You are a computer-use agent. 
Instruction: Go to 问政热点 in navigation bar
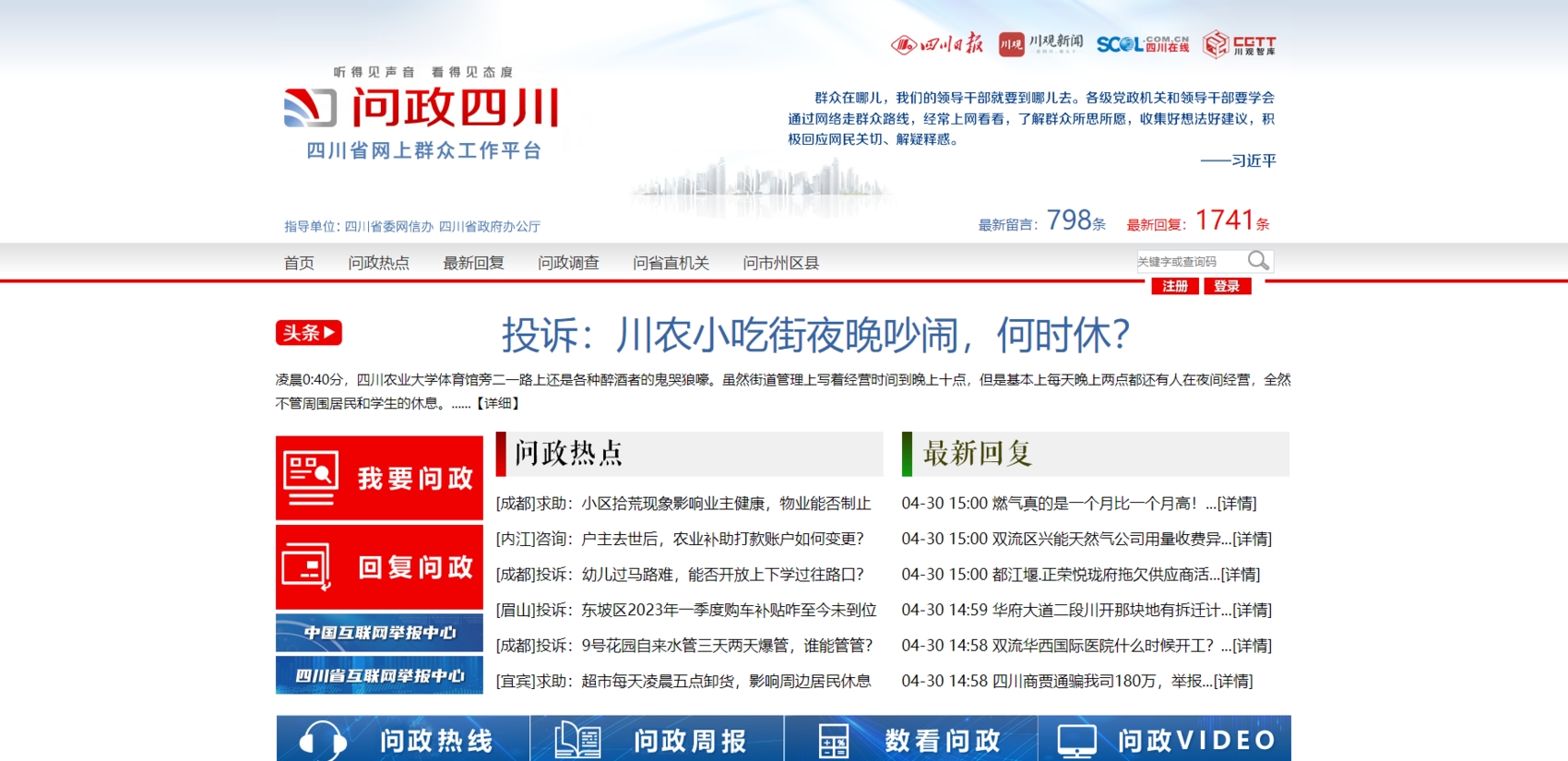pos(378,263)
